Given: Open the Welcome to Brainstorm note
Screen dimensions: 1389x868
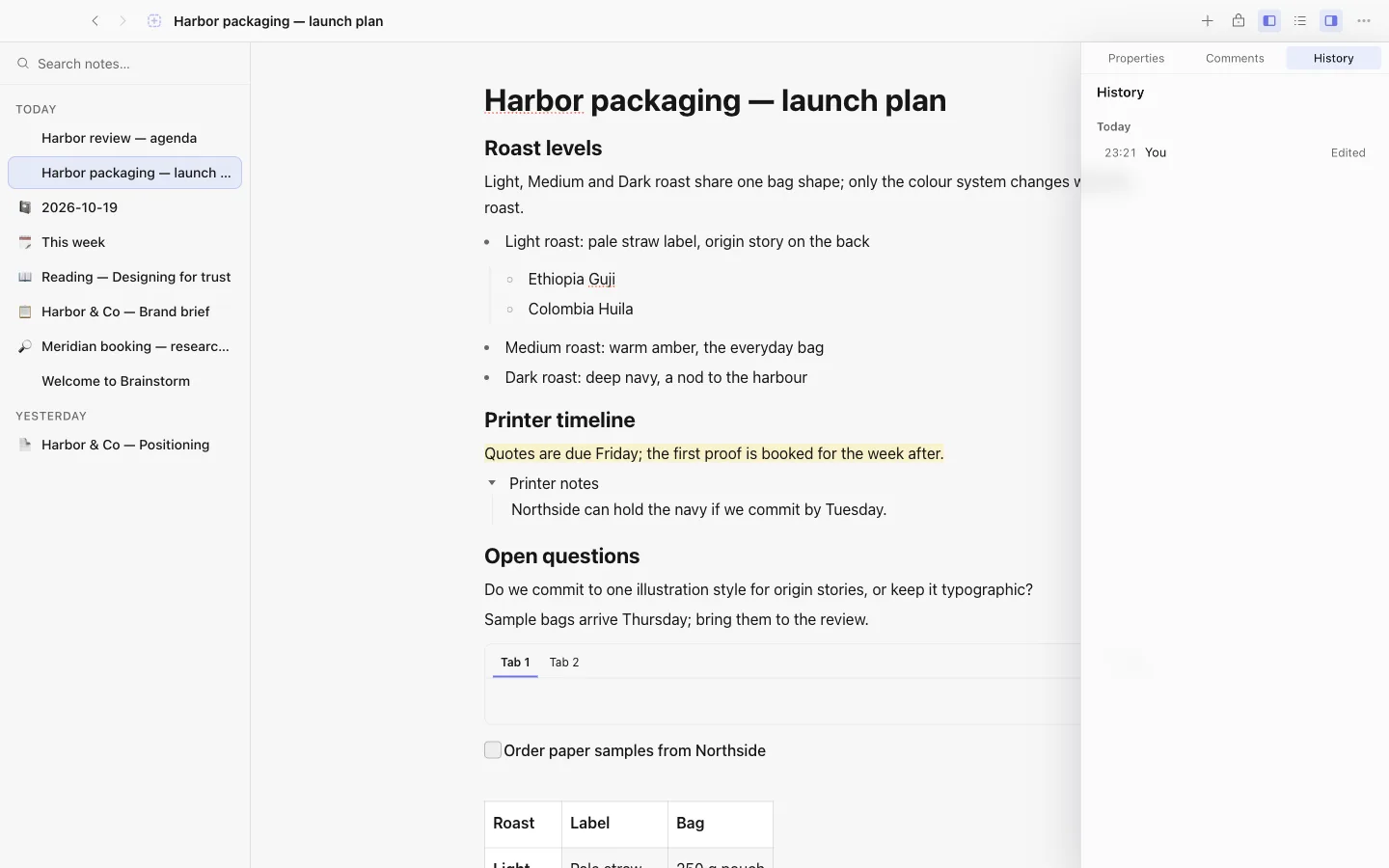Looking at the screenshot, I should click(x=124, y=381).
